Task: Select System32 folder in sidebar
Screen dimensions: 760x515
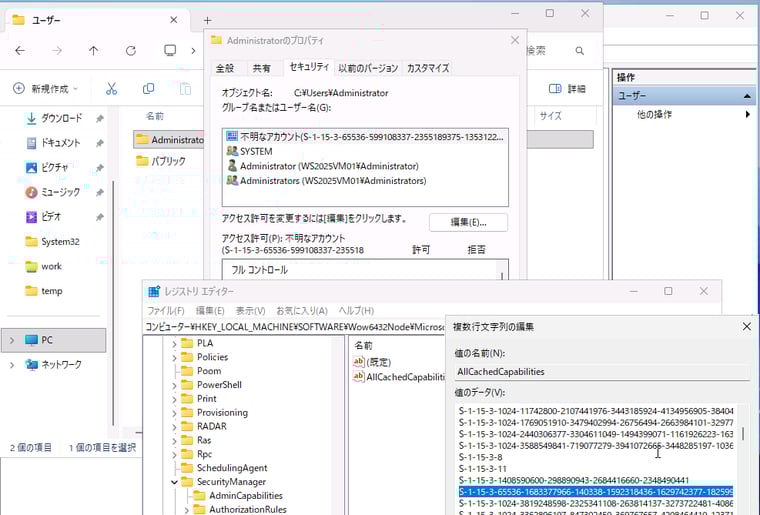Action: (x=60, y=241)
